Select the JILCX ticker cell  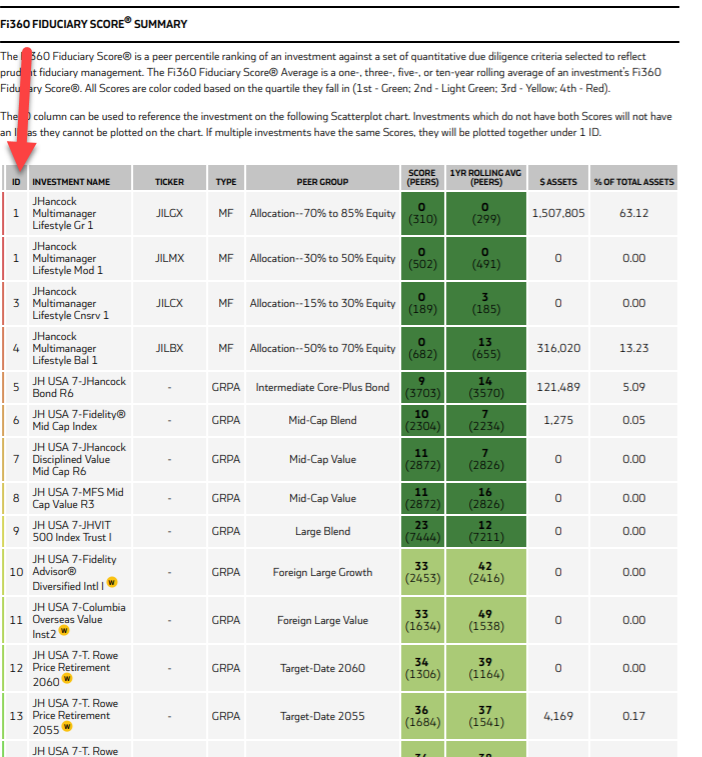169,303
